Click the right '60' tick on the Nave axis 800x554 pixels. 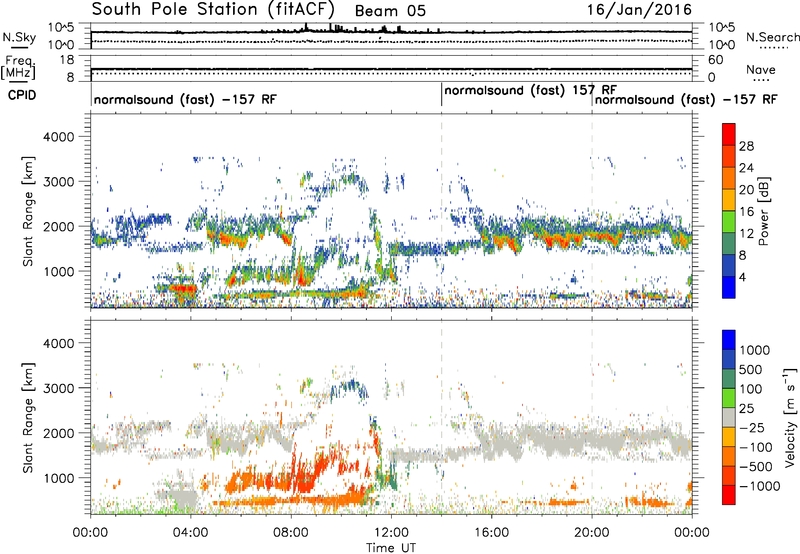[716, 60]
